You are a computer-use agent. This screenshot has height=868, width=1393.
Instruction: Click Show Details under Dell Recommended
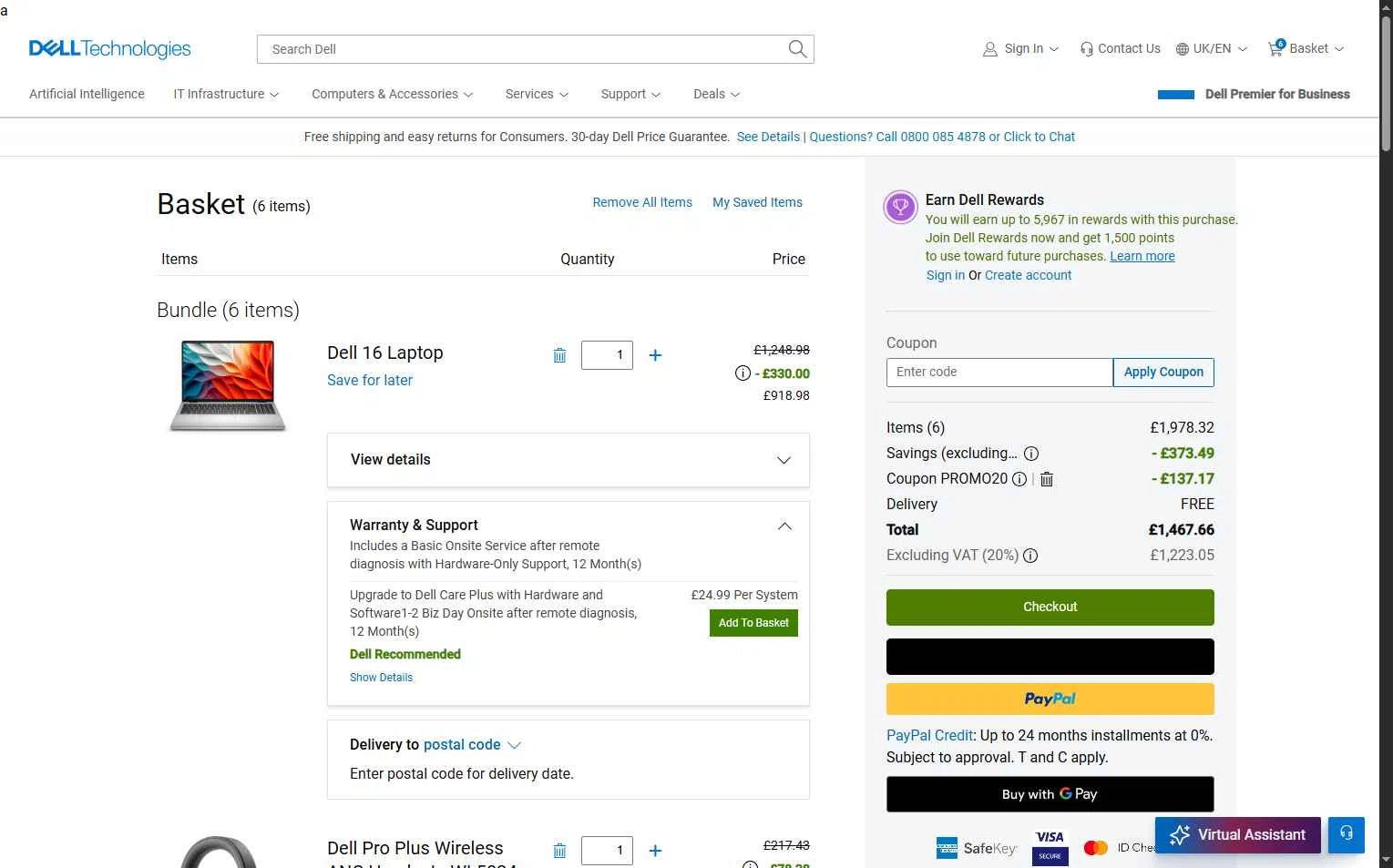(x=381, y=678)
